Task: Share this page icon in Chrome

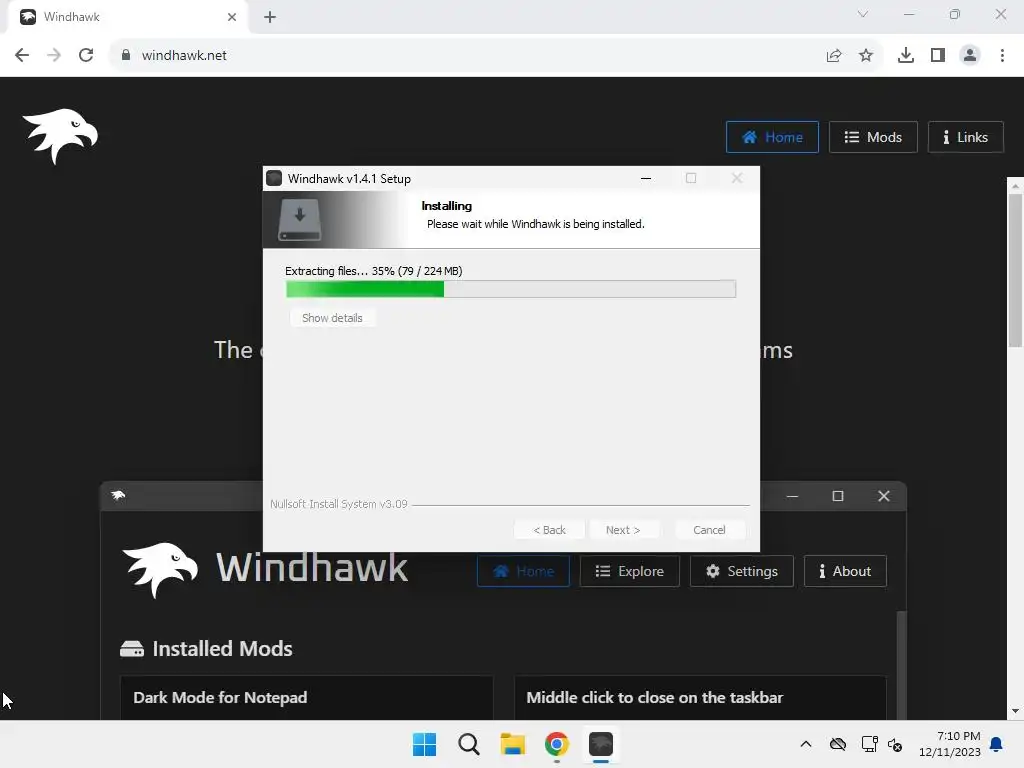Action: pyautogui.click(x=834, y=56)
